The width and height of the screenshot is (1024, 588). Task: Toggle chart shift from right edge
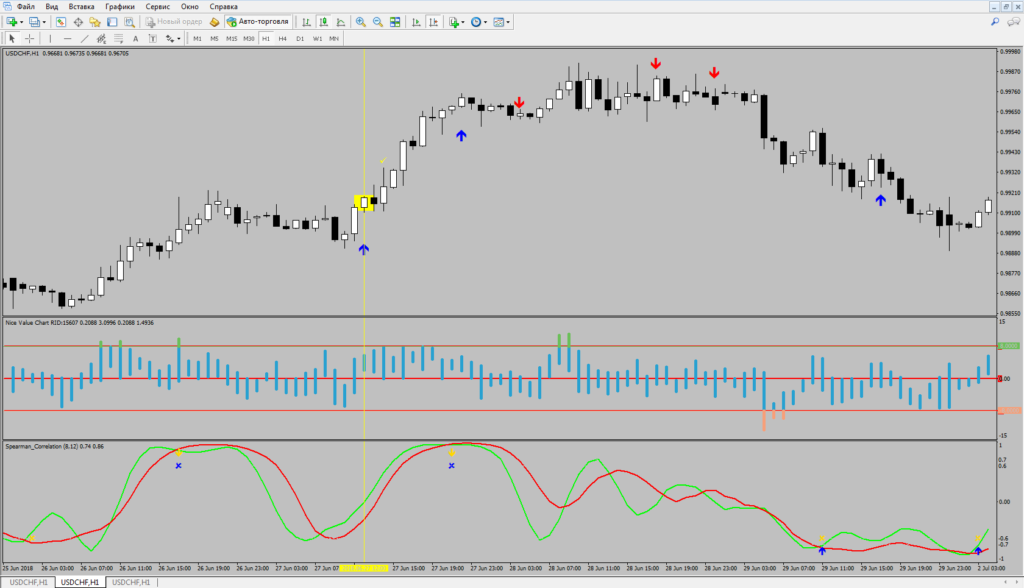pos(433,22)
